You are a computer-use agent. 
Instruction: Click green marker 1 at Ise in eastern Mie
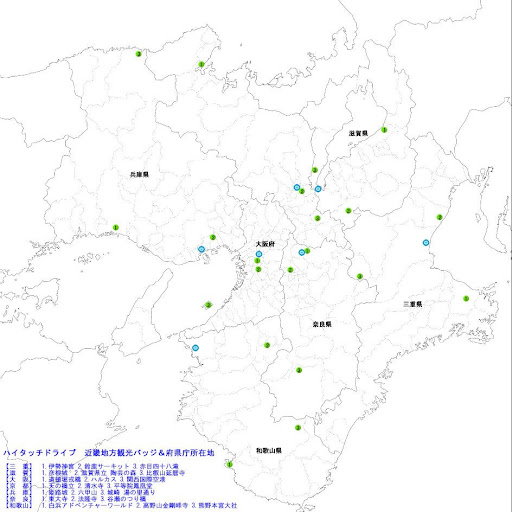pyautogui.click(x=466, y=298)
